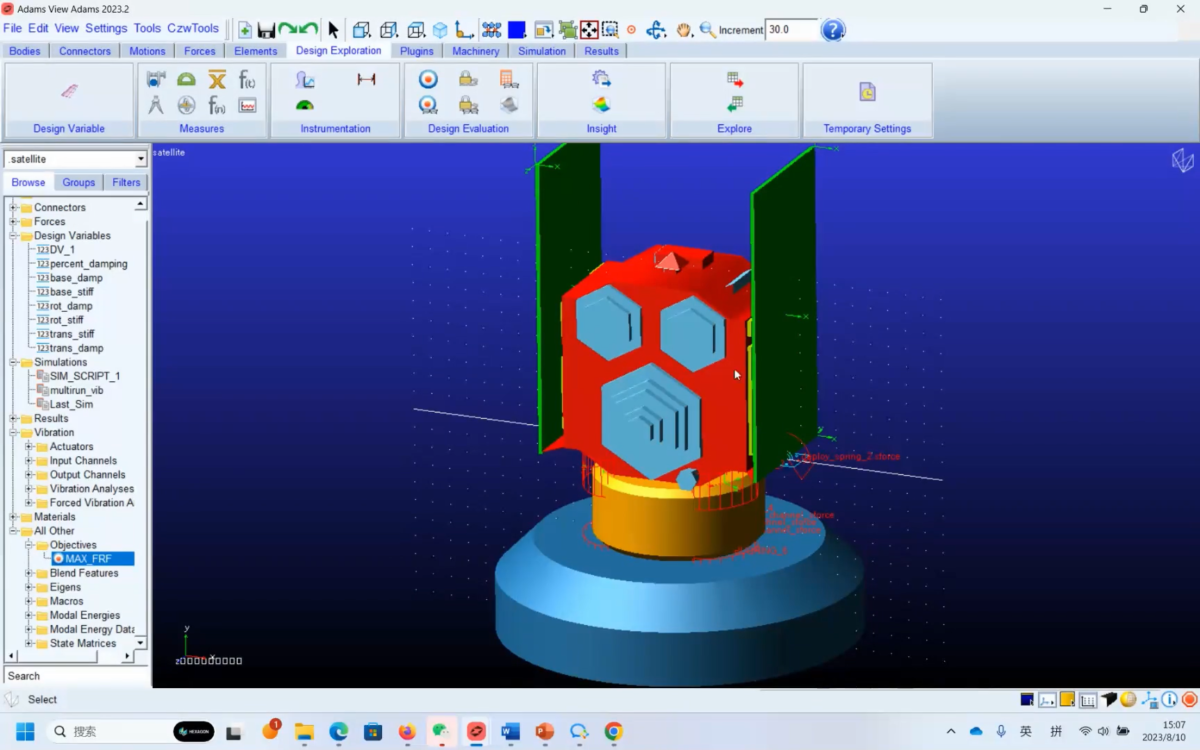Click the green Redo arrow icon
The width and height of the screenshot is (1200, 750).
click(288, 30)
